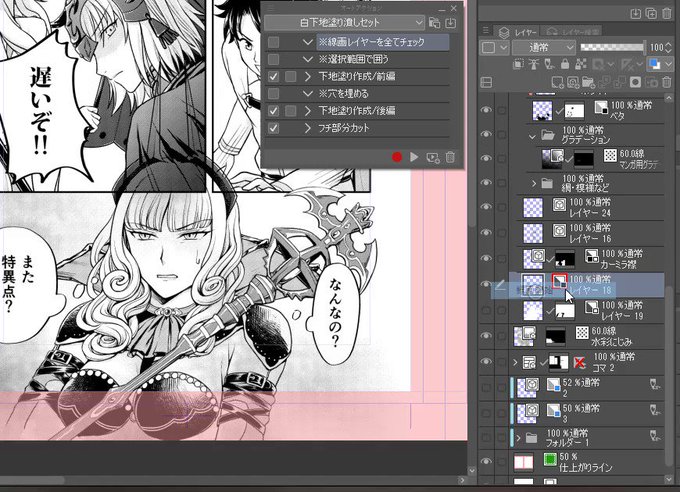Image resolution: width=680 pixels, height=492 pixels.
Task: Import an auto action set
Action: tap(451, 23)
